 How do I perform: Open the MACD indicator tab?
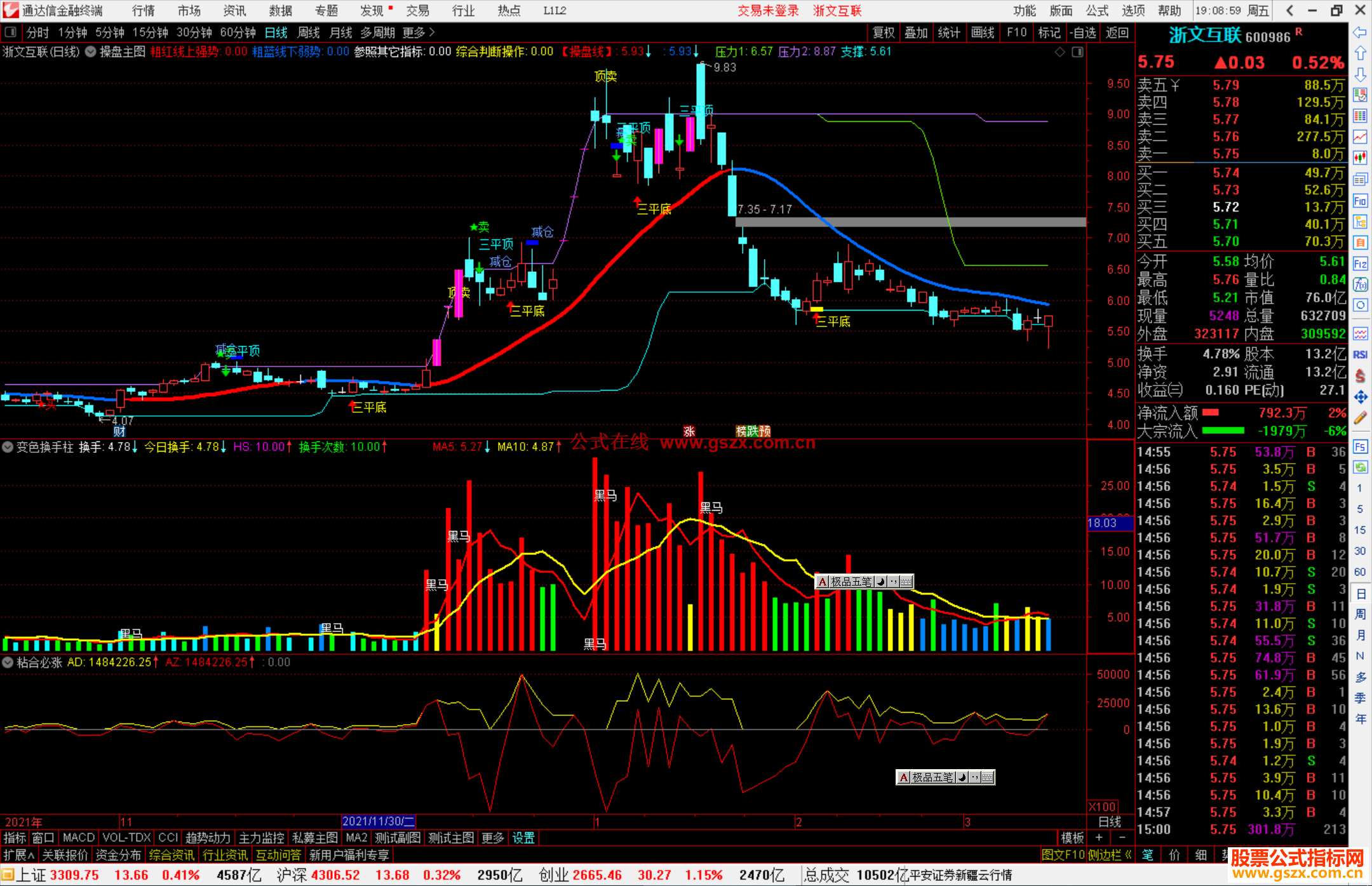[x=79, y=838]
